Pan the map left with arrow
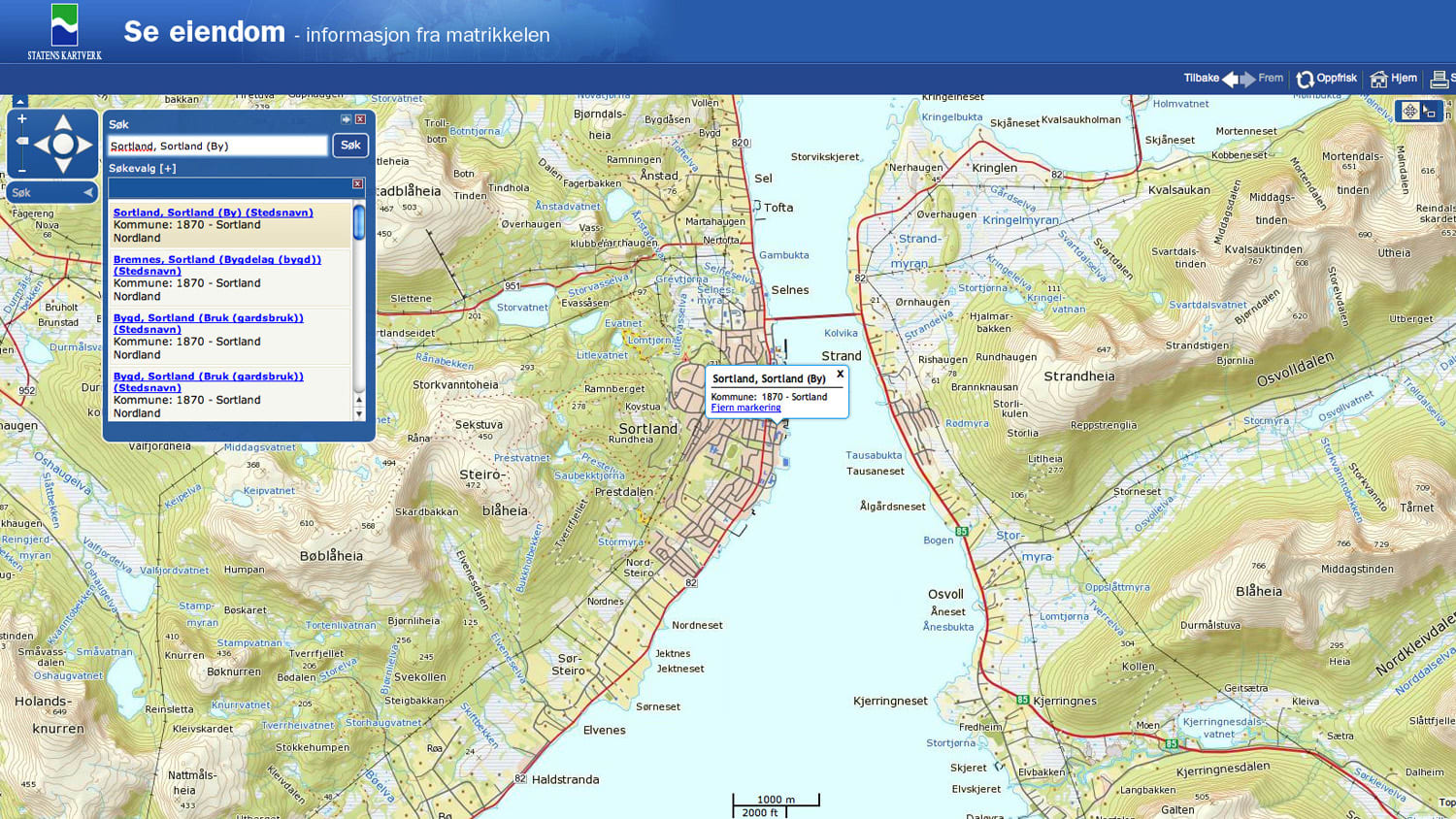Image resolution: width=1456 pixels, height=819 pixels. tap(41, 145)
